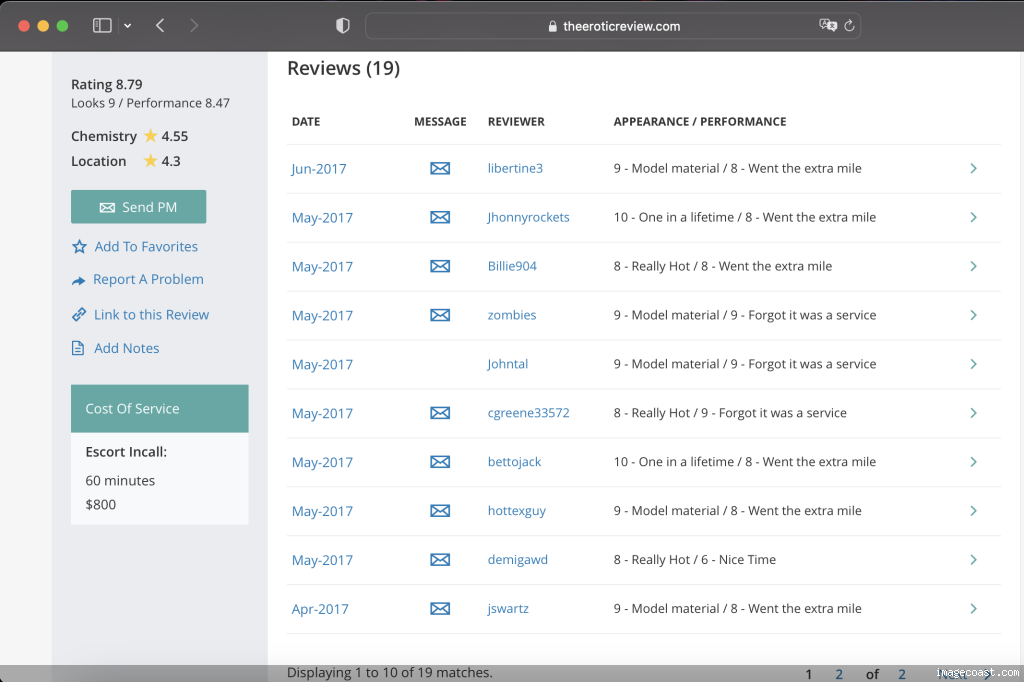Click the address bar URL field
Image resolution: width=1024 pixels, height=682 pixels.
pyautogui.click(x=613, y=26)
